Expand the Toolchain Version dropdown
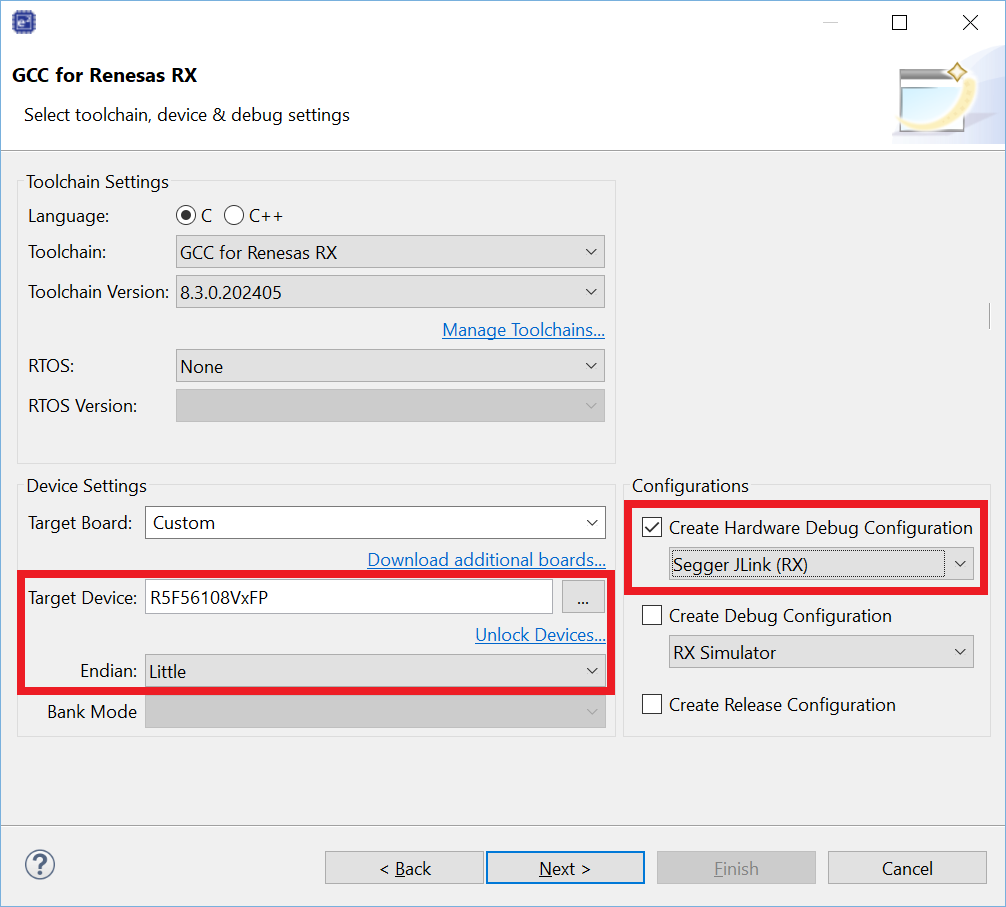The height and width of the screenshot is (907, 1006). 390,293
